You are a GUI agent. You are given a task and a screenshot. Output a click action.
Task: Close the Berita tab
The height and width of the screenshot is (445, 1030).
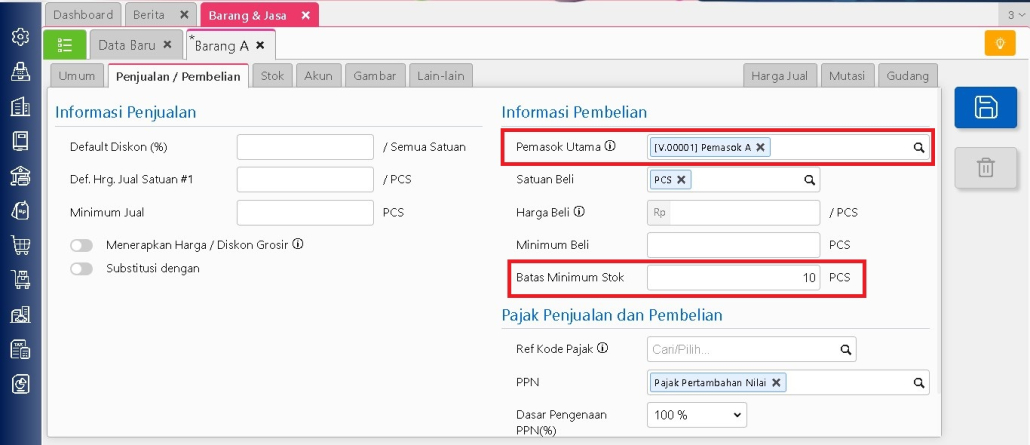click(183, 15)
